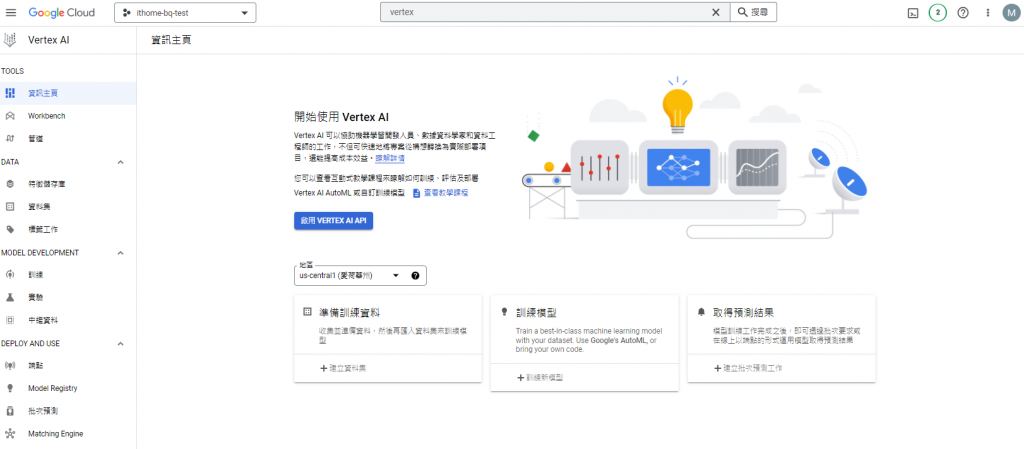Click the 取得預測結果 card heading
The width and height of the screenshot is (1024, 449).
[x=744, y=313]
